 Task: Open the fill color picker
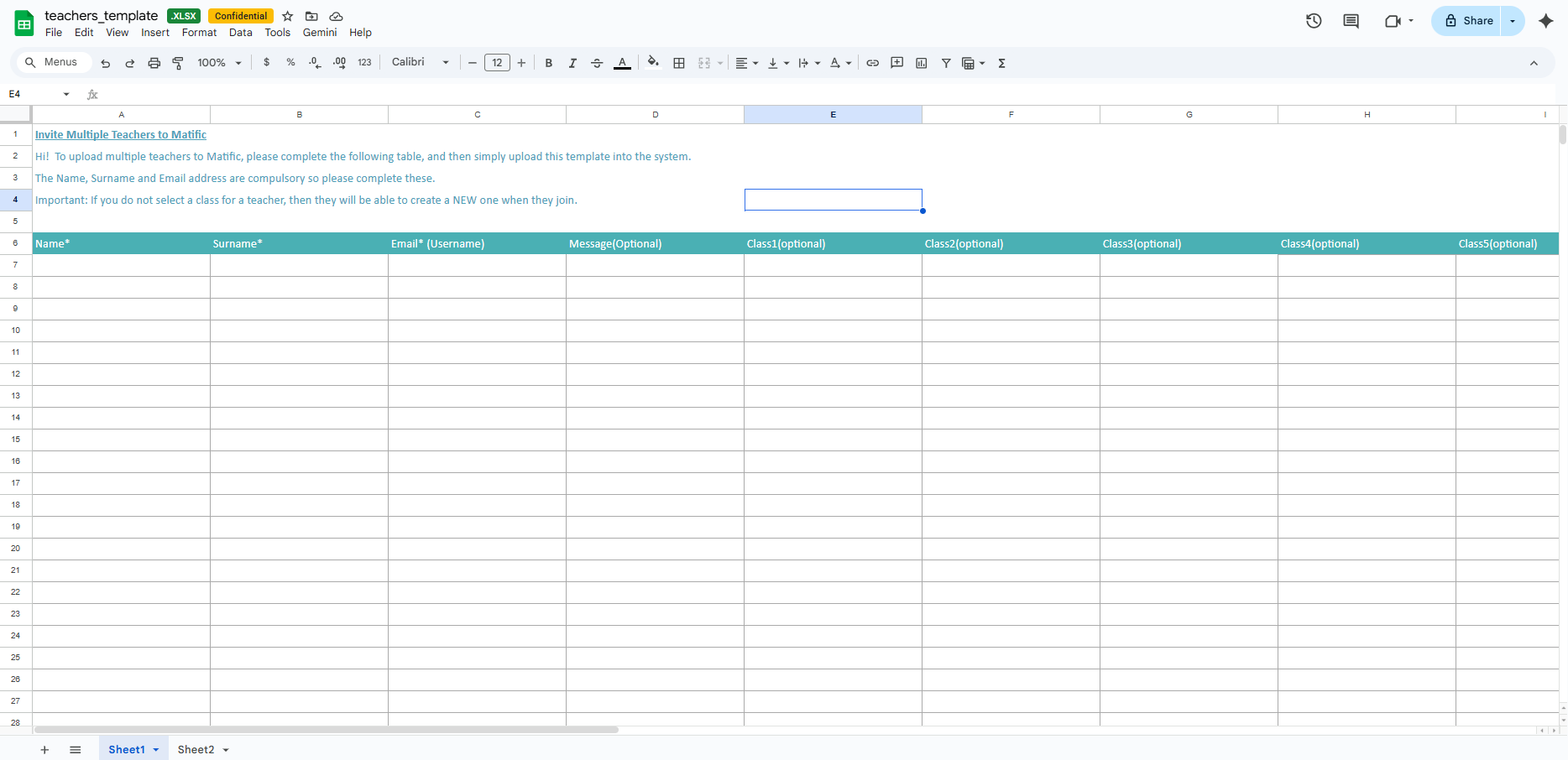tap(653, 63)
